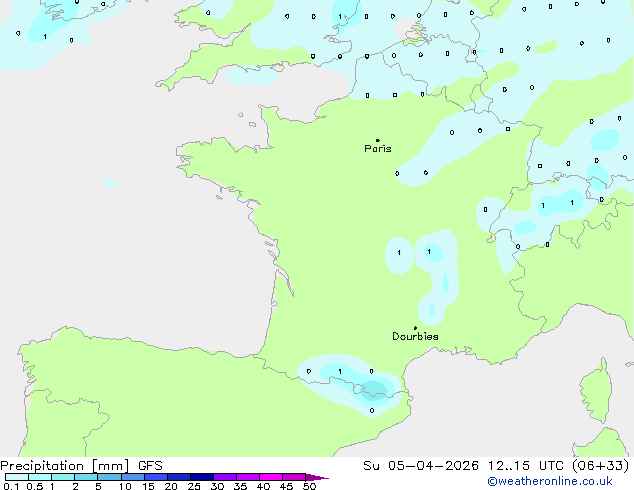Click the 40 to 45 mm magenta swatch
Screen dimensions: 634x490
click(271, 477)
